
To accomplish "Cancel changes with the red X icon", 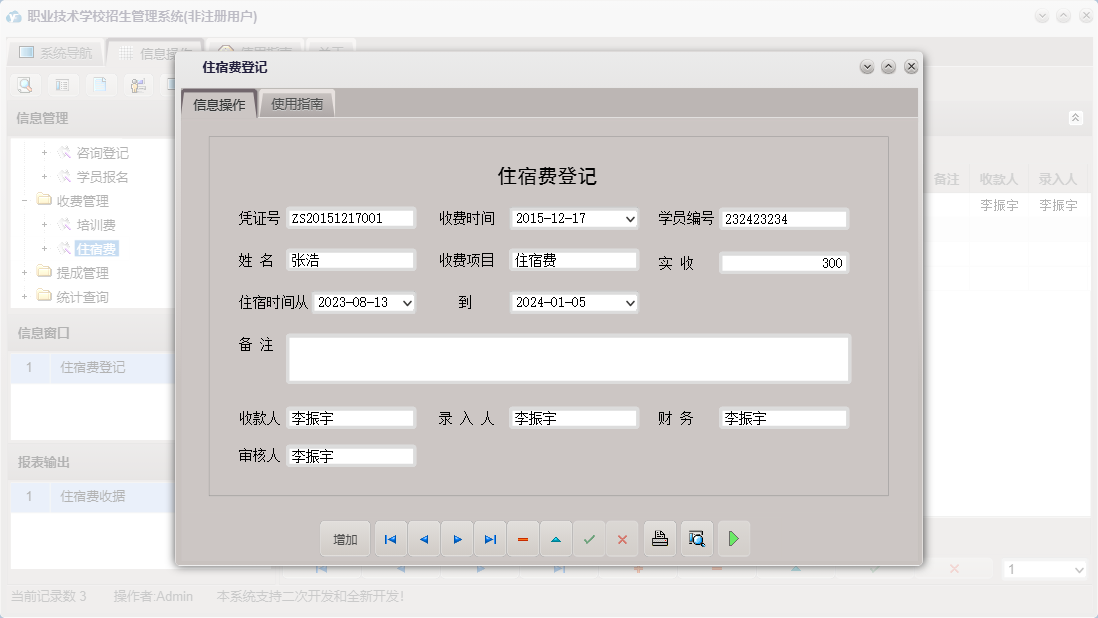I will point(622,539).
